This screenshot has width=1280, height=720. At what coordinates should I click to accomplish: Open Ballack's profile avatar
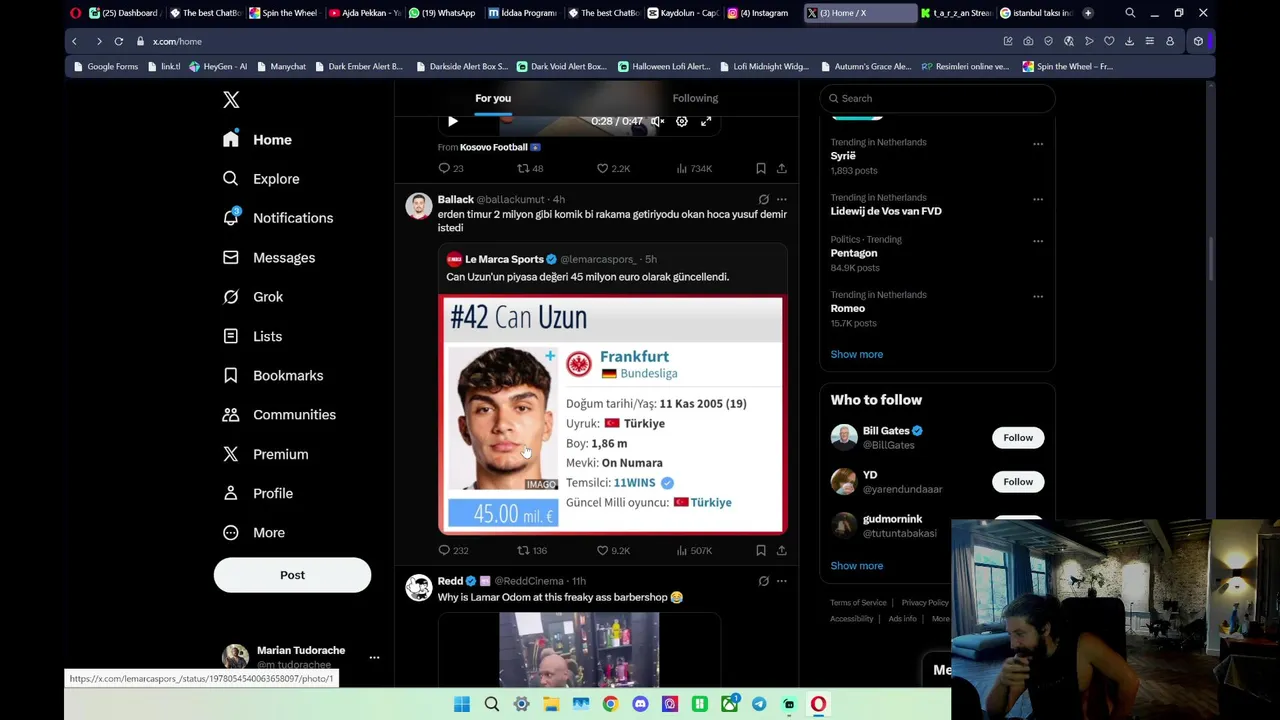419,206
